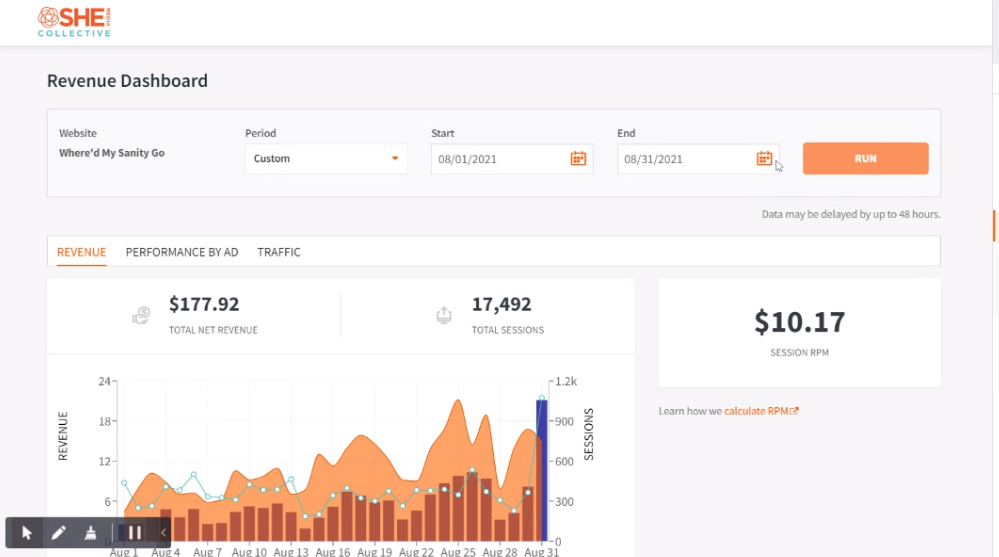The height and width of the screenshot is (557, 999).
Task: Click the $10.17 session RPM value
Action: click(x=800, y=322)
